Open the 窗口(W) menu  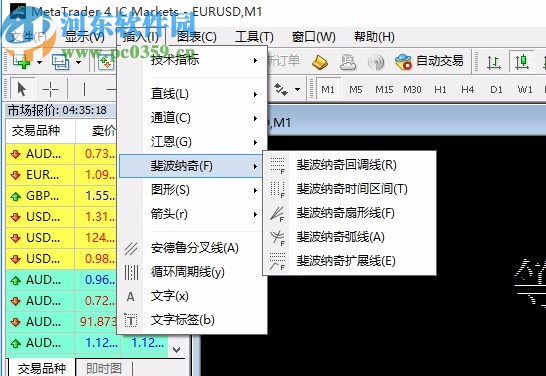point(314,37)
